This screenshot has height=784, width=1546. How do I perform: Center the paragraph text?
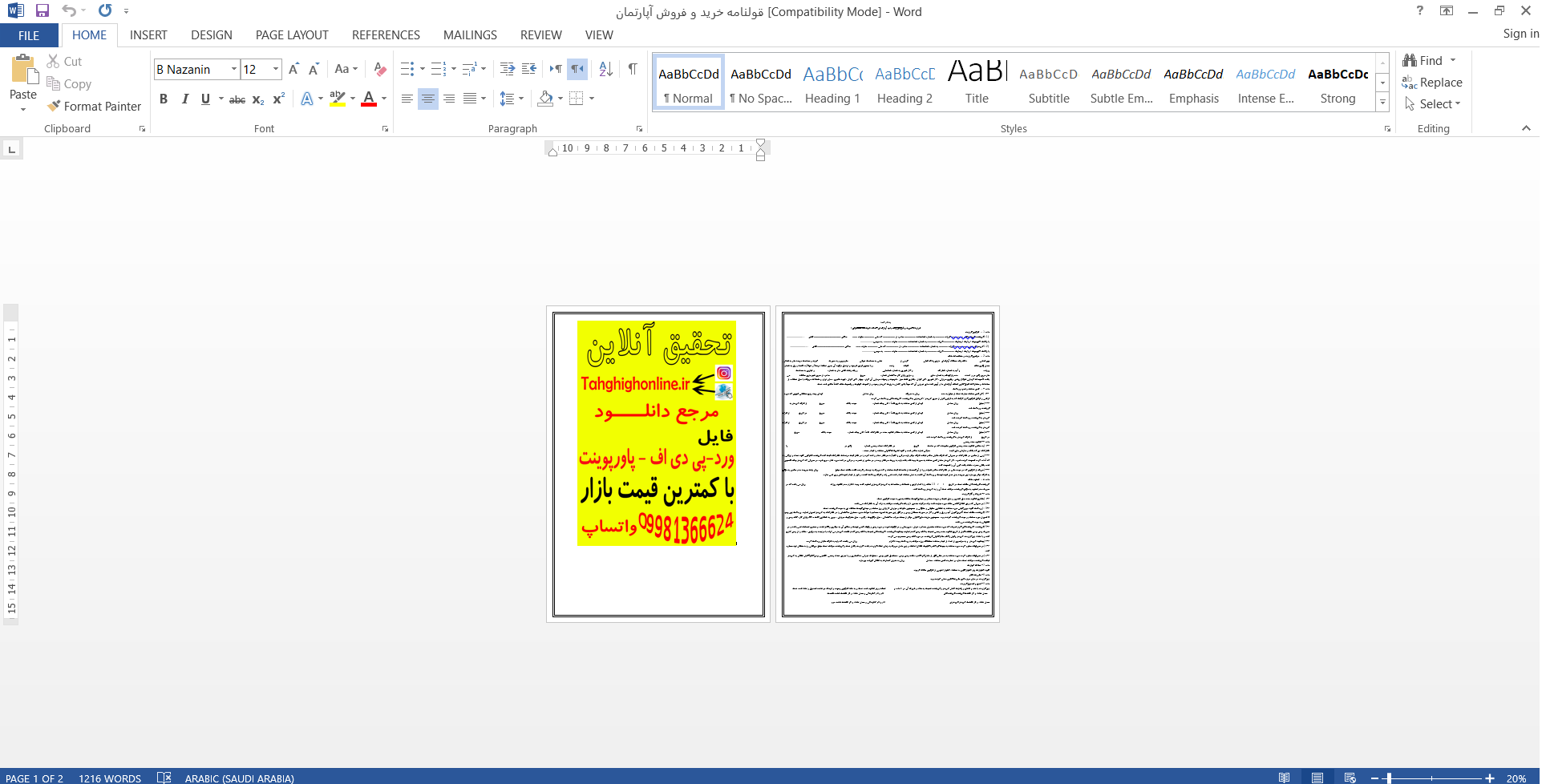[428, 99]
